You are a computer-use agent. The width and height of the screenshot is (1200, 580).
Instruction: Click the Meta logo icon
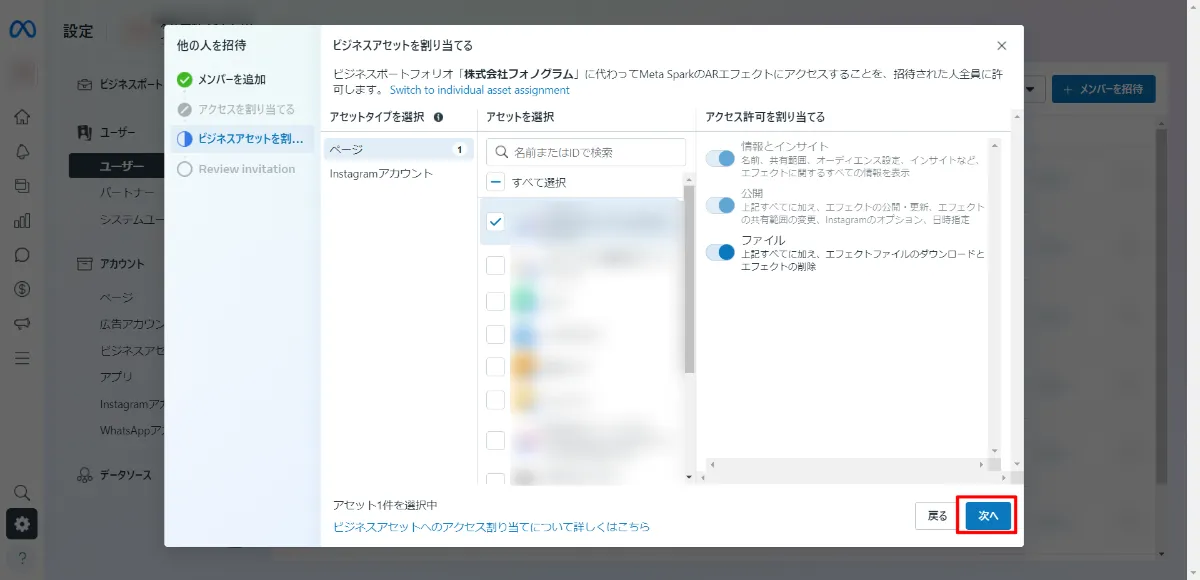tap(22, 30)
